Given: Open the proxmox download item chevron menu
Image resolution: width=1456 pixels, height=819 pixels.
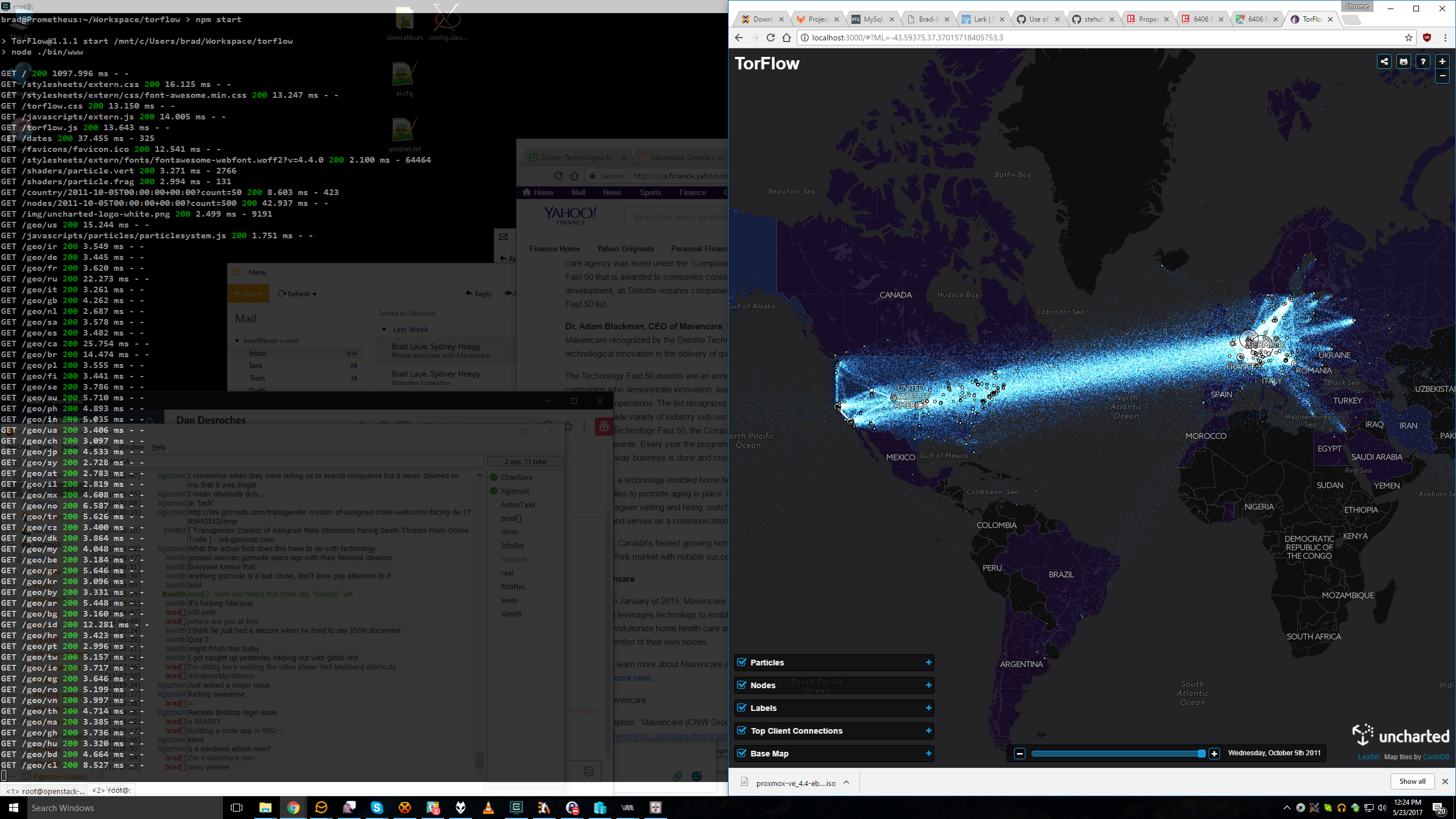Looking at the screenshot, I should click(846, 783).
